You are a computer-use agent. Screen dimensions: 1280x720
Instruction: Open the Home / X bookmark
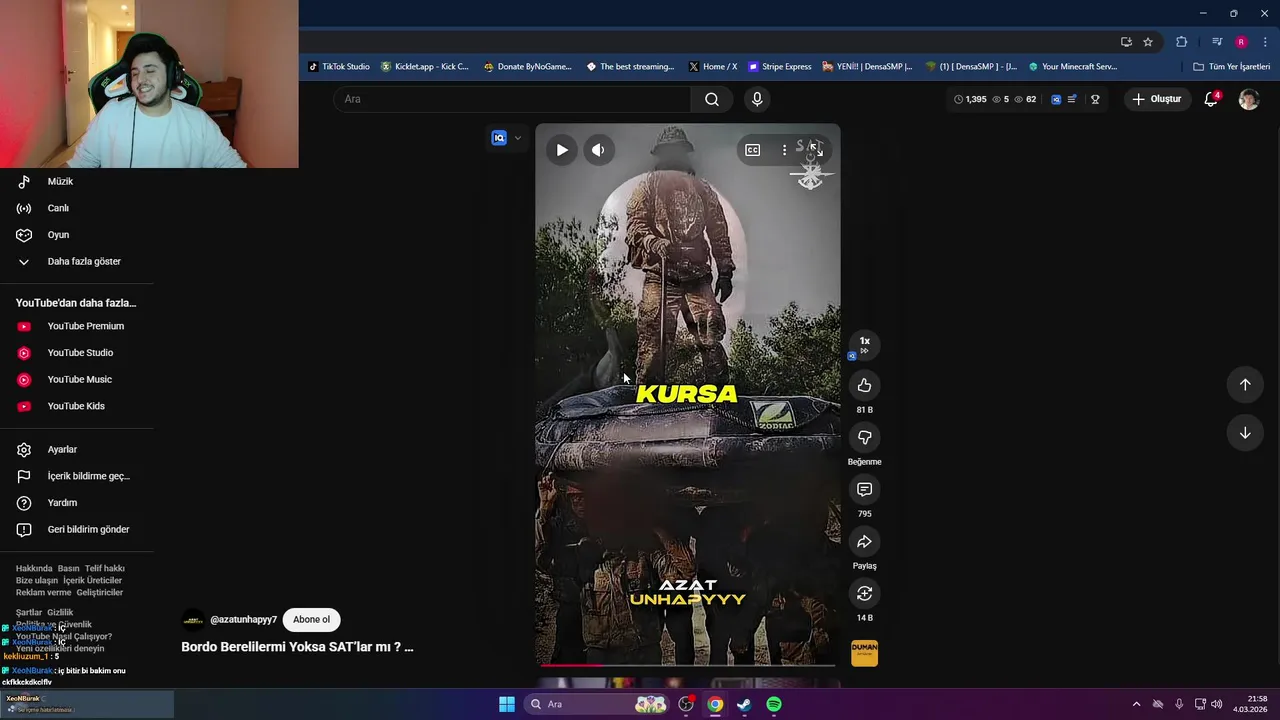tap(713, 67)
